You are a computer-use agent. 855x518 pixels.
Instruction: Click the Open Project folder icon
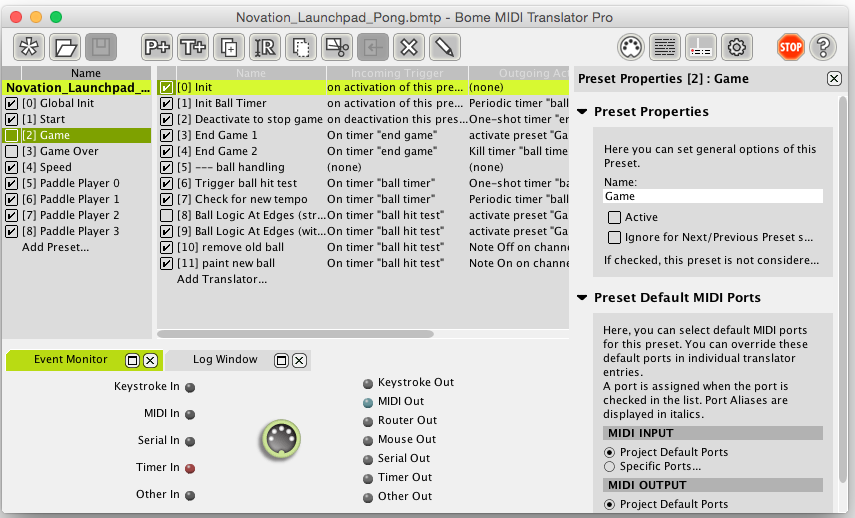pos(65,47)
